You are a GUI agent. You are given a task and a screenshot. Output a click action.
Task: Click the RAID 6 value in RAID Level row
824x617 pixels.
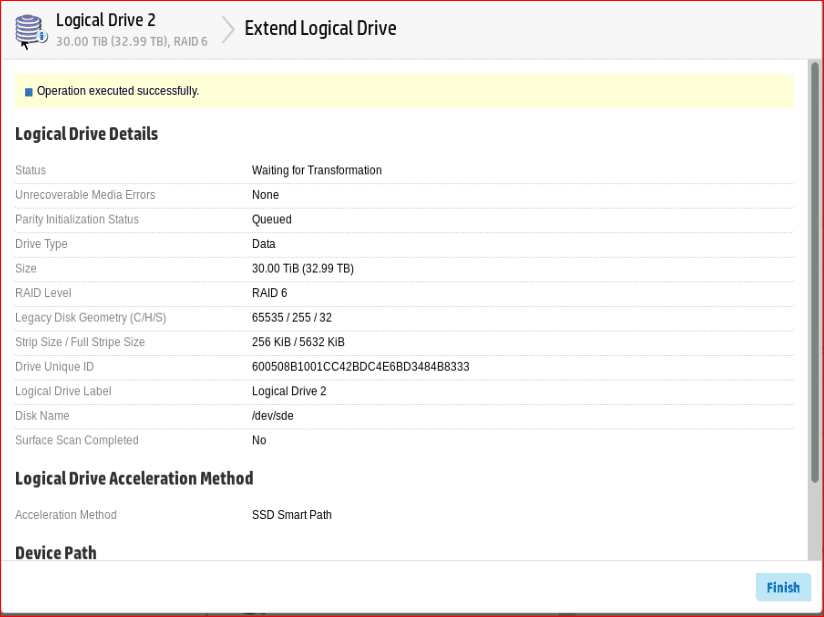point(269,293)
